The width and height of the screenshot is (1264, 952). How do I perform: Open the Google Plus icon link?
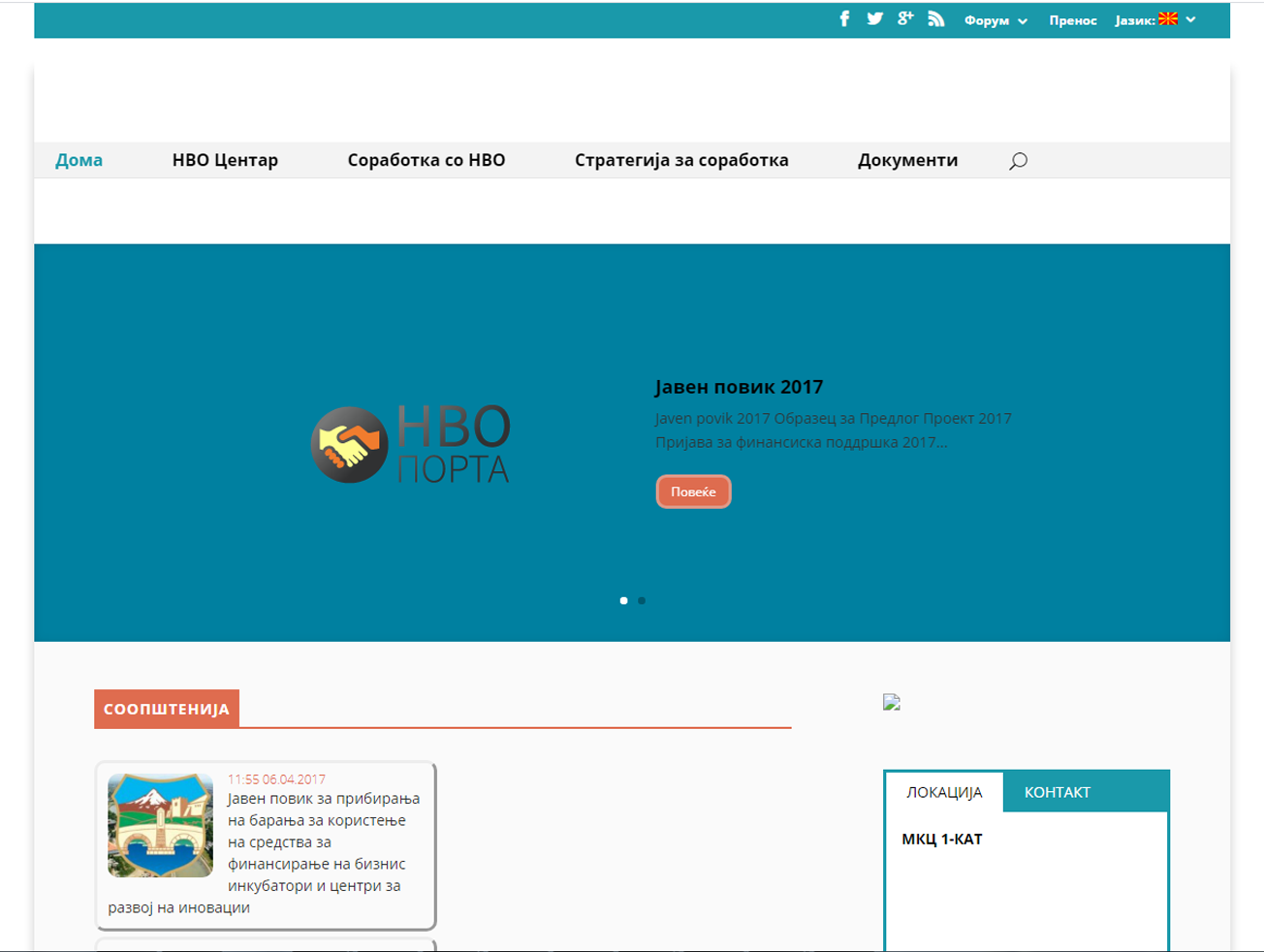click(x=905, y=19)
